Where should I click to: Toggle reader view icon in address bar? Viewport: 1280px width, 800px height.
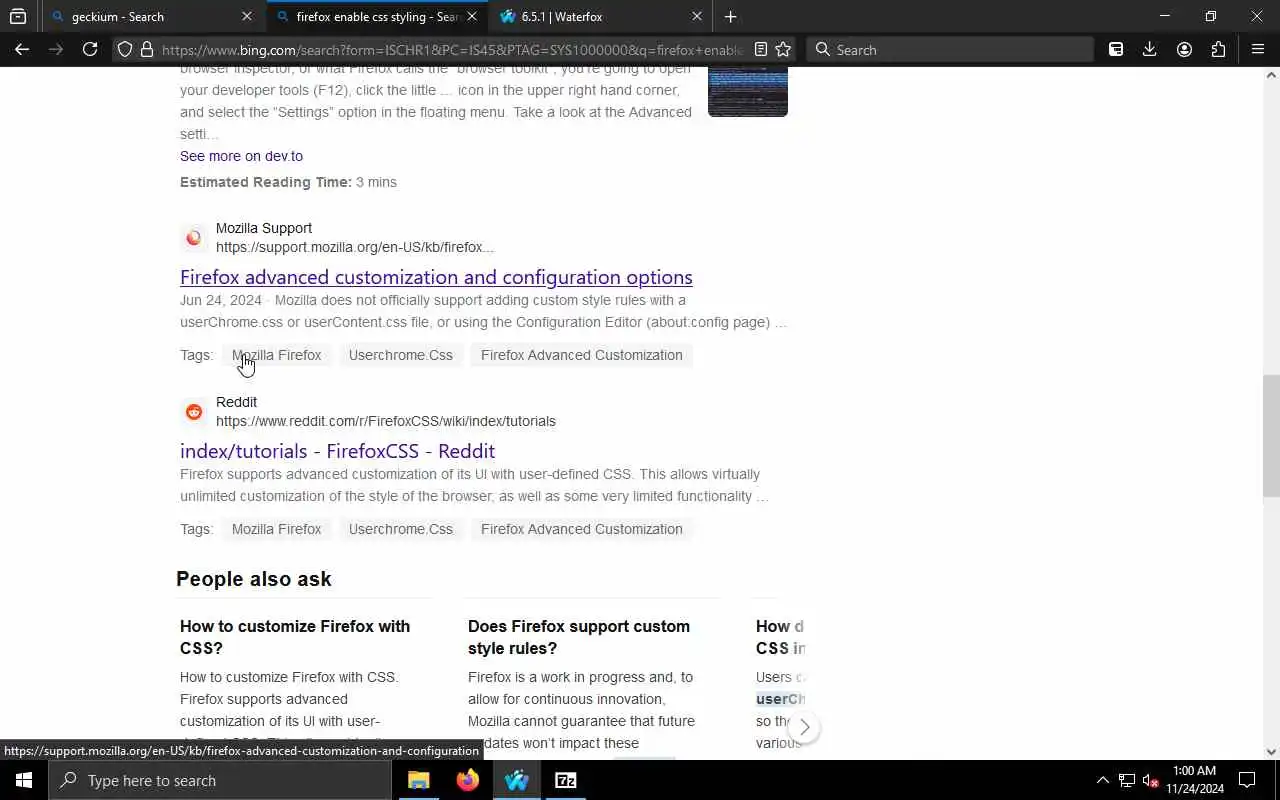point(761,49)
